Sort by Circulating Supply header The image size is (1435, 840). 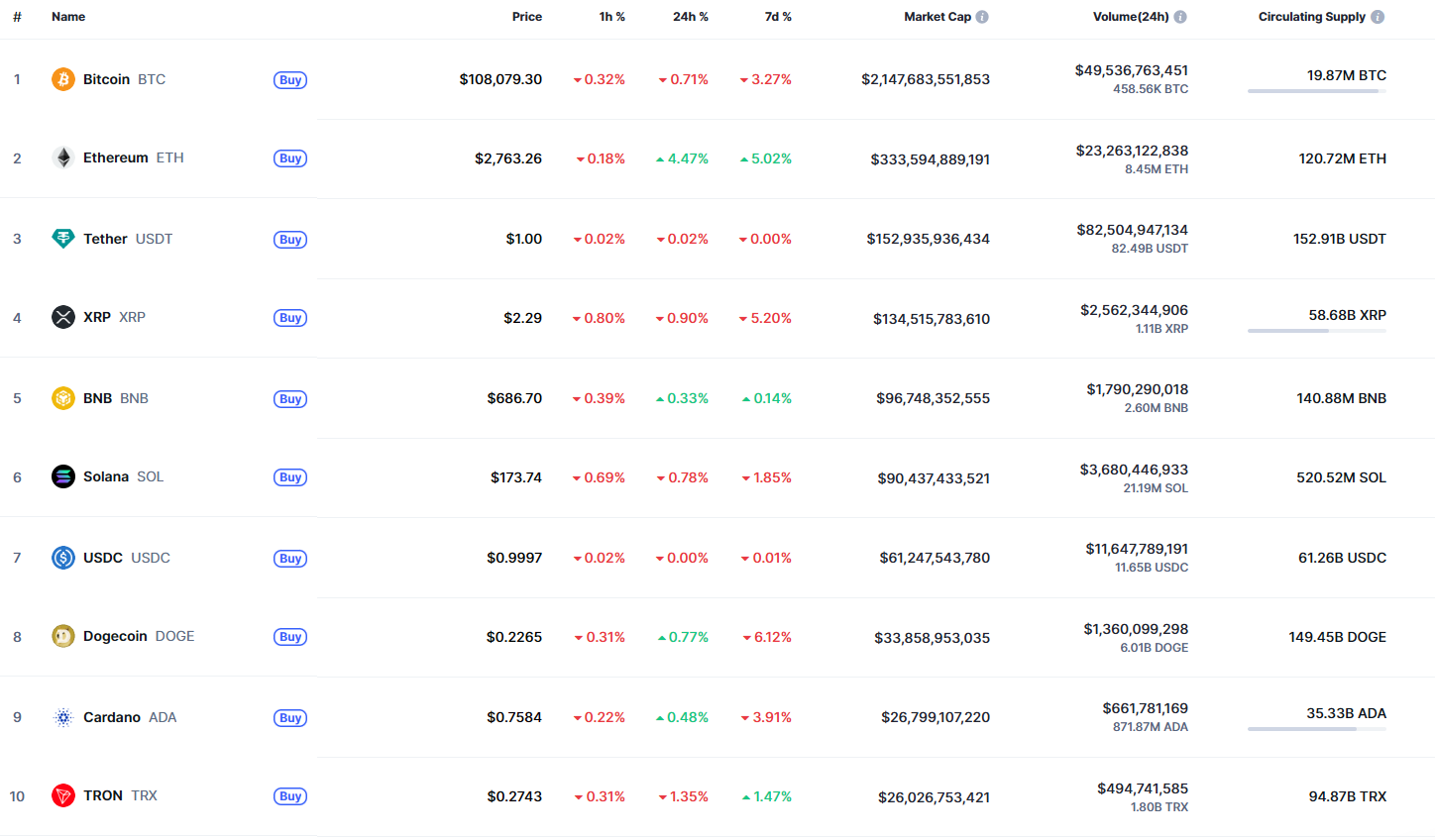(1312, 17)
